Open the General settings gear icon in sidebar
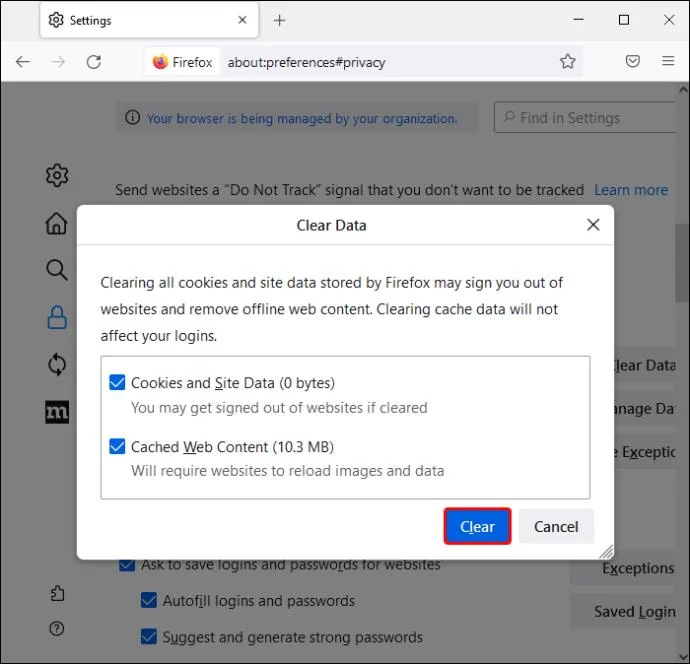Image resolution: width=690 pixels, height=664 pixels. (x=57, y=176)
